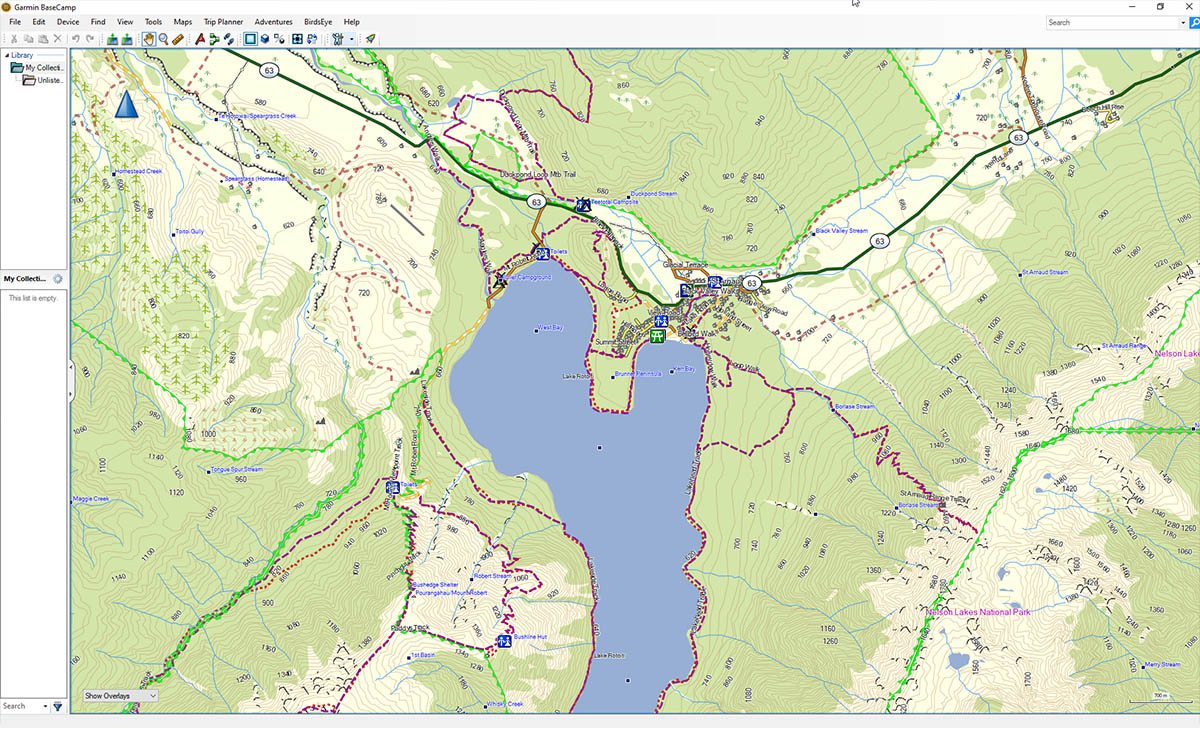
Task: Select the New Route tool
Action: tap(214, 39)
